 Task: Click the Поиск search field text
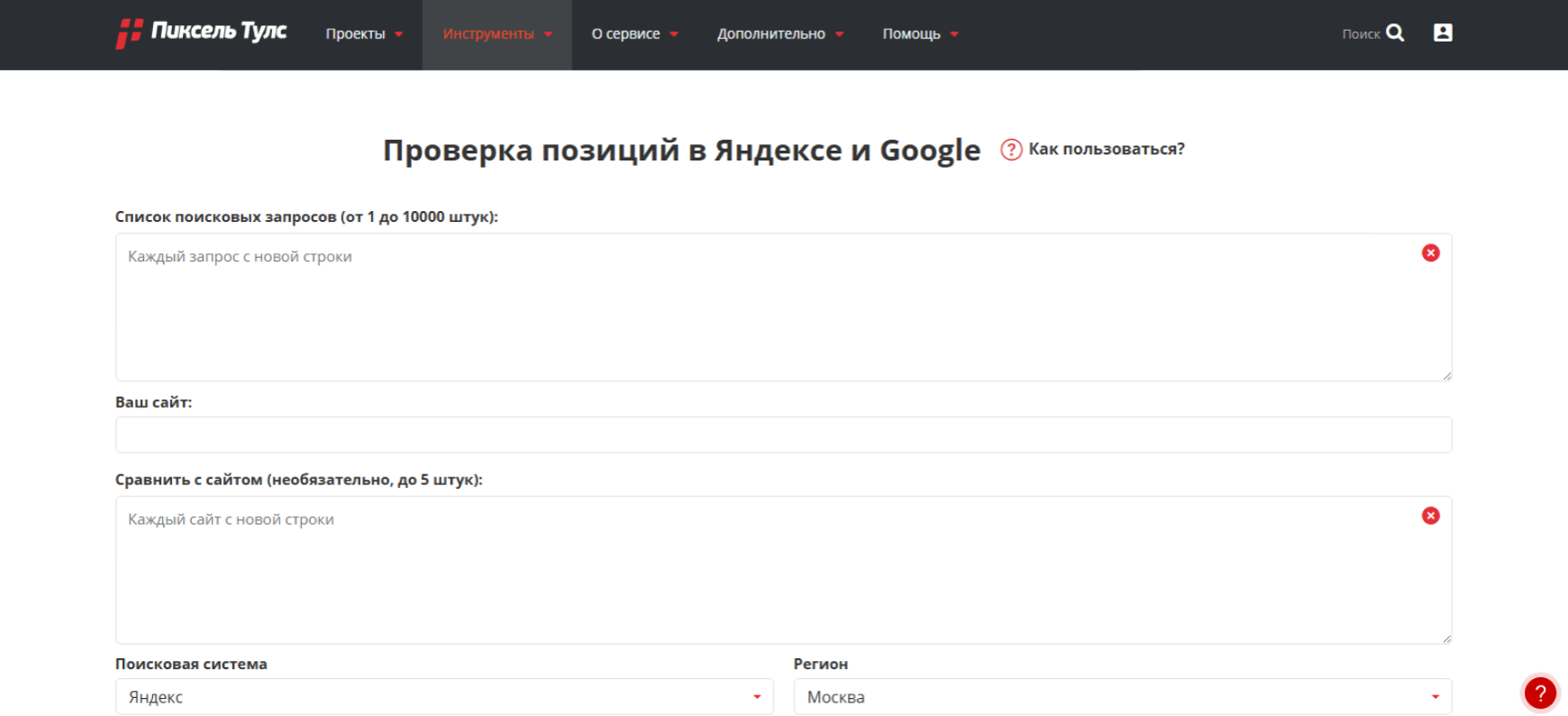point(1361,34)
